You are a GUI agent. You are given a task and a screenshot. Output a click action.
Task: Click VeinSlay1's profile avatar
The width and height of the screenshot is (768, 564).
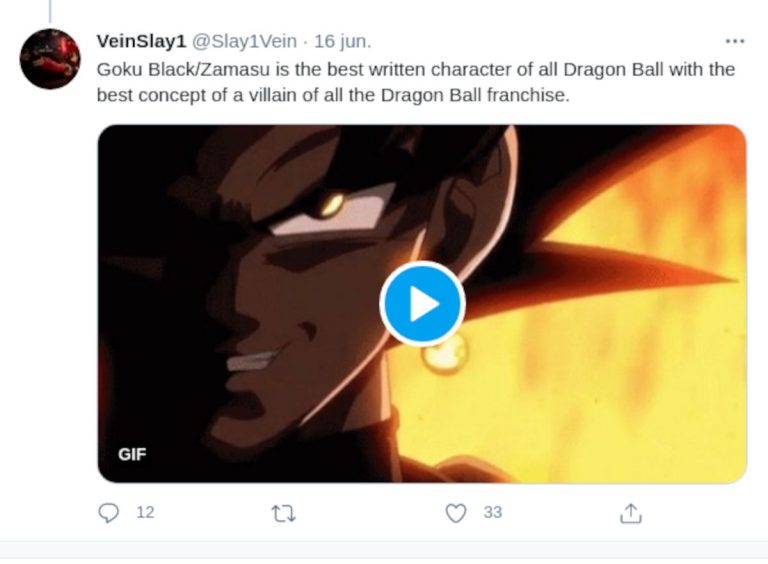coord(50,59)
